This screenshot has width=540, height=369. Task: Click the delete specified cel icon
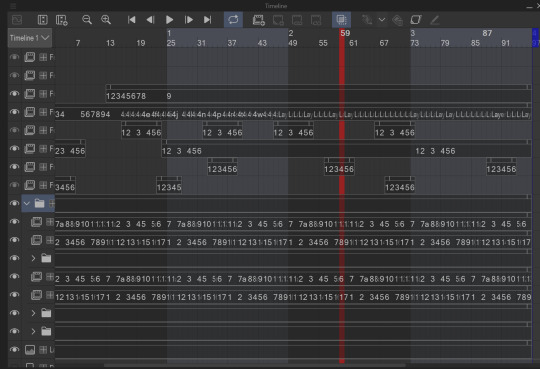click(x=316, y=20)
